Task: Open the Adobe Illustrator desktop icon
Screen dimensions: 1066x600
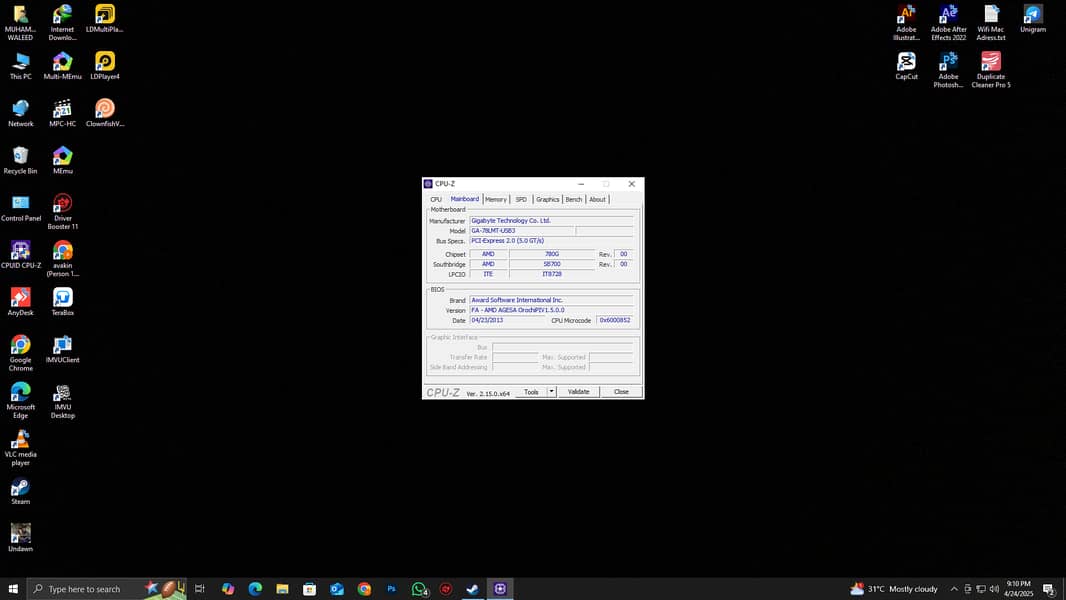Action: click(x=906, y=23)
